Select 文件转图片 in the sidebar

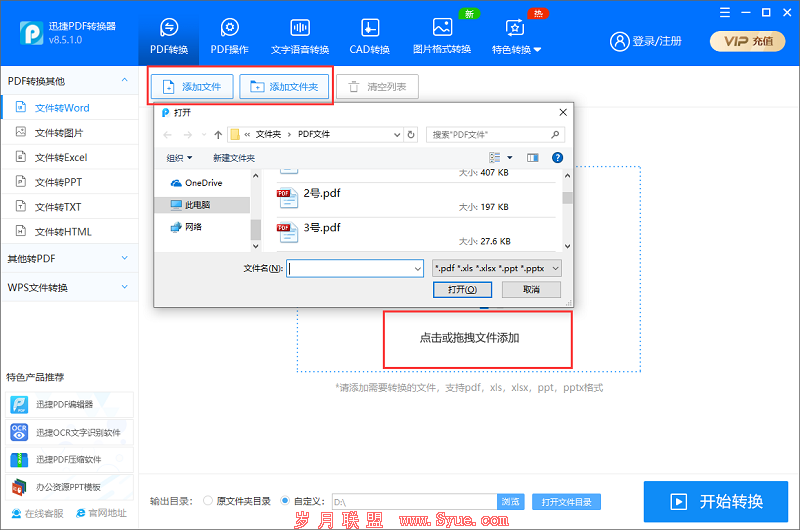click(70, 133)
